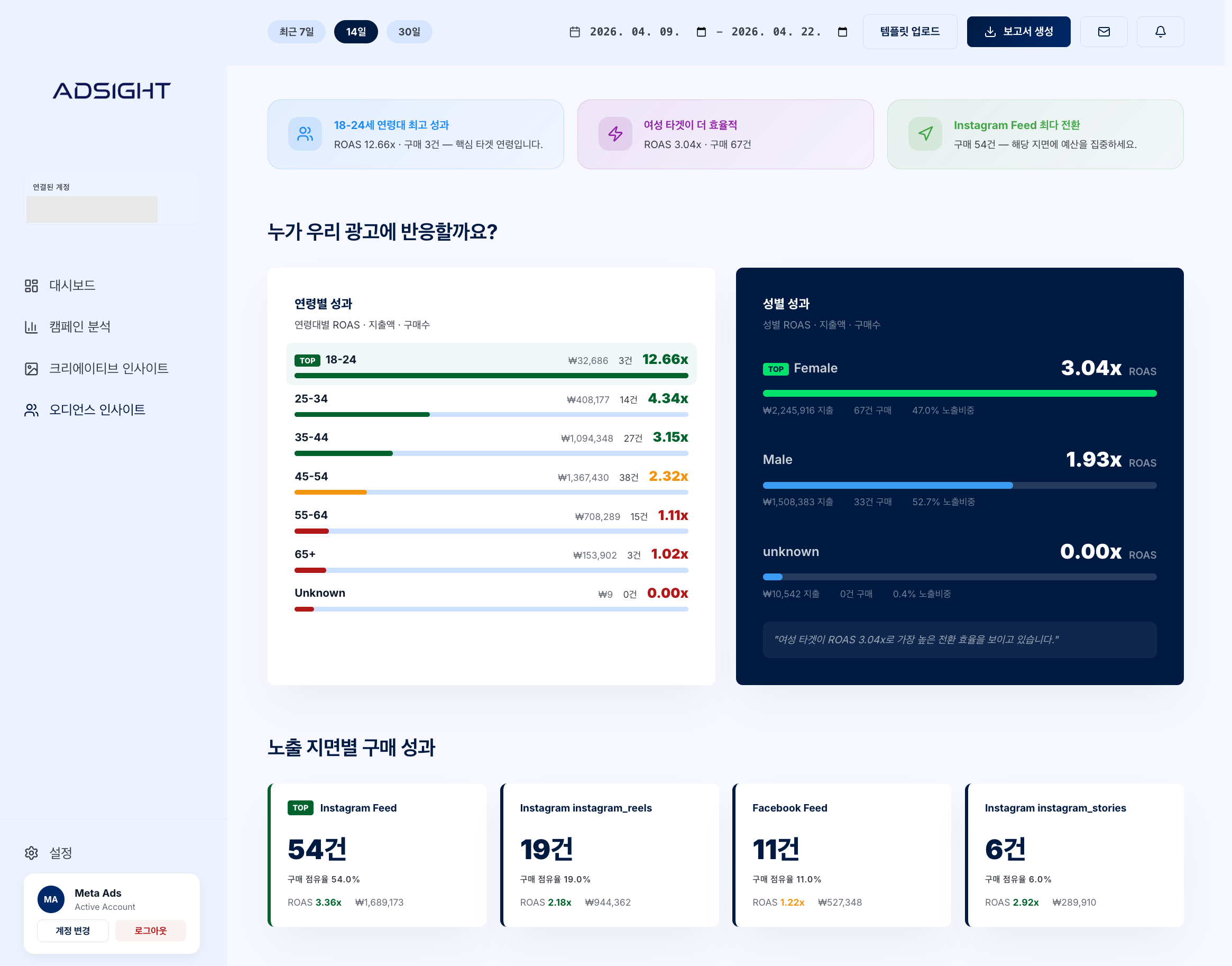Open the mail envelope icon in the header
This screenshot has height=966, width=1232.
tap(1103, 32)
